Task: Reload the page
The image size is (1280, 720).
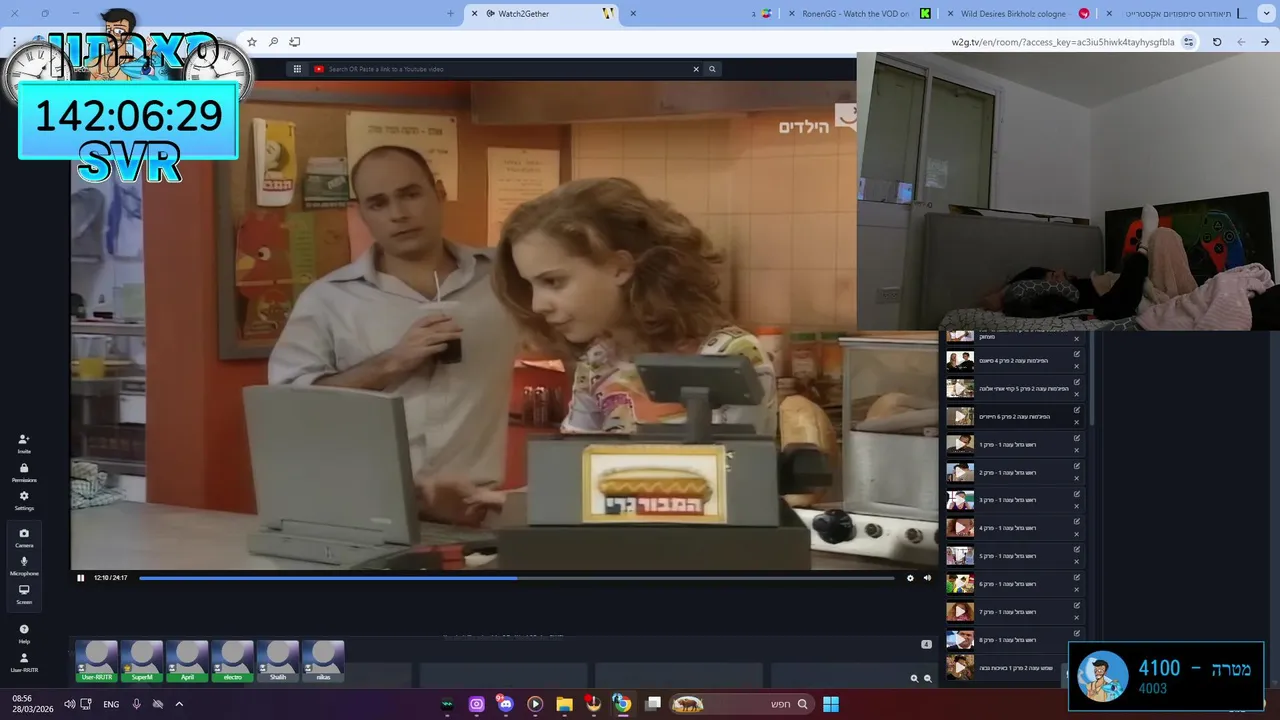Action: pyautogui.click(x=1217, y=42)
